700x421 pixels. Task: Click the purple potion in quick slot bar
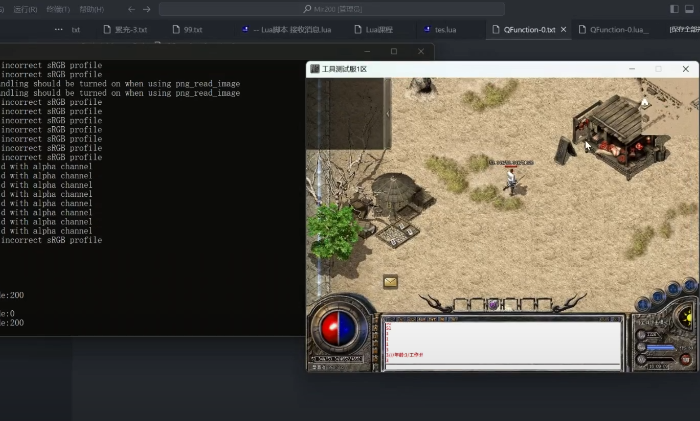pyautogui.click(x=492, y=304)
